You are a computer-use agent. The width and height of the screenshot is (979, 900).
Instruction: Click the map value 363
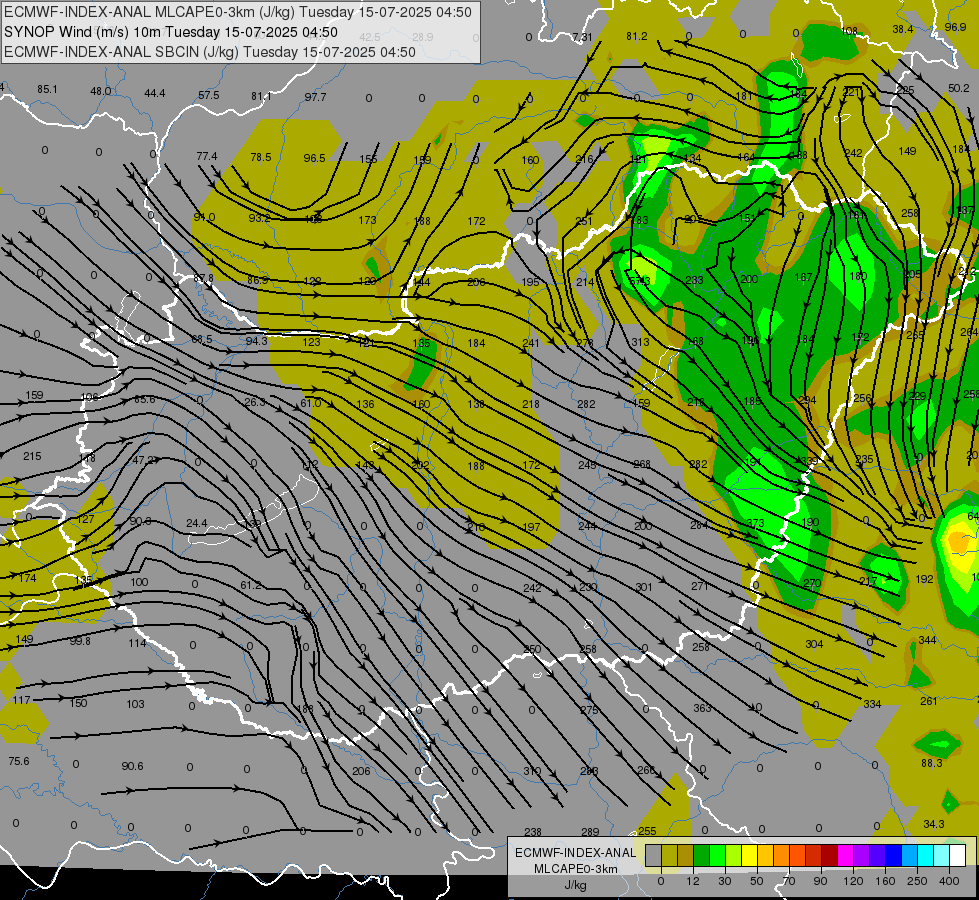point(702,708)
